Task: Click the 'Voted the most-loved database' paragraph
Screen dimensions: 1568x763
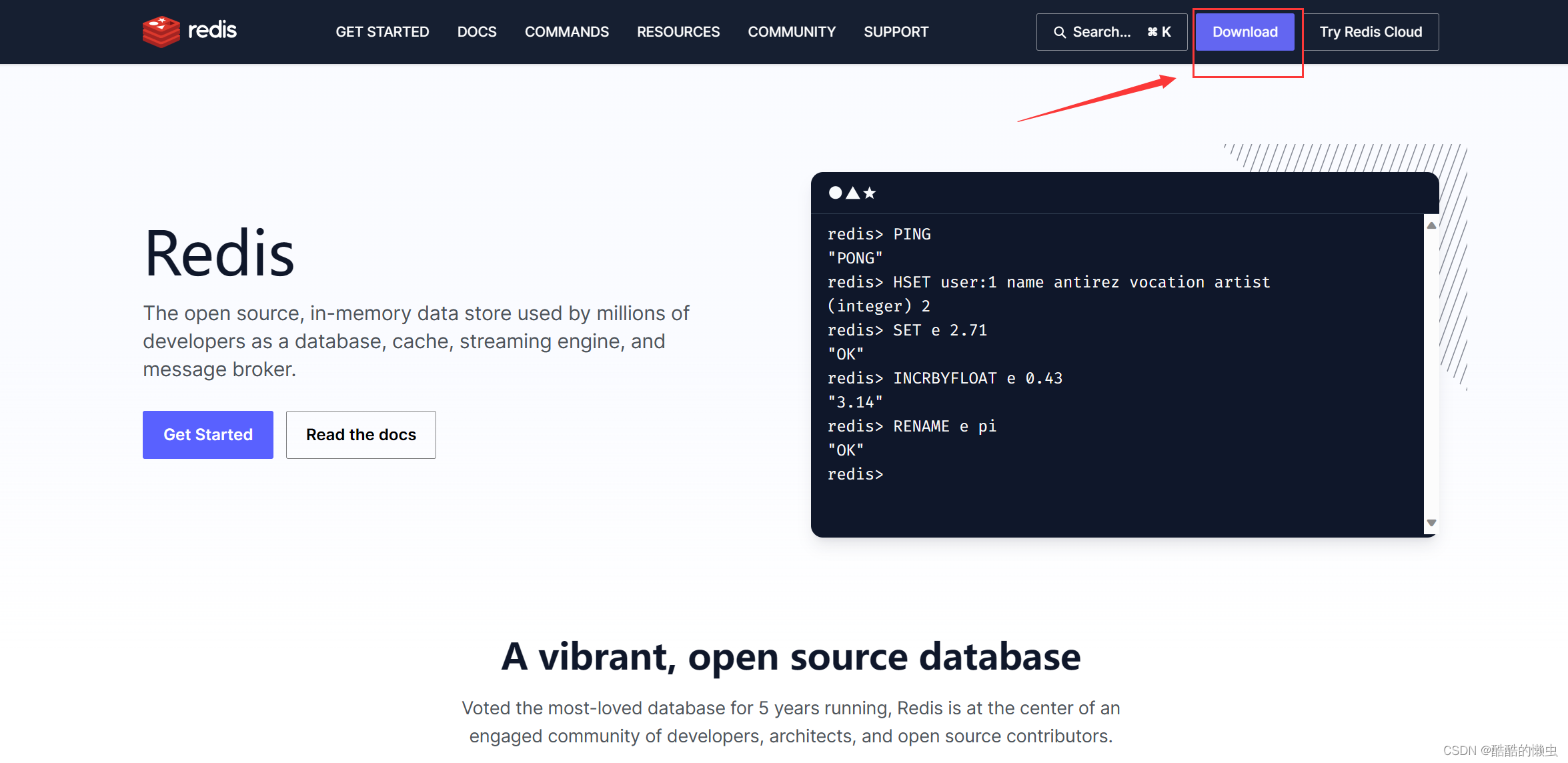Action: (791, 722)
